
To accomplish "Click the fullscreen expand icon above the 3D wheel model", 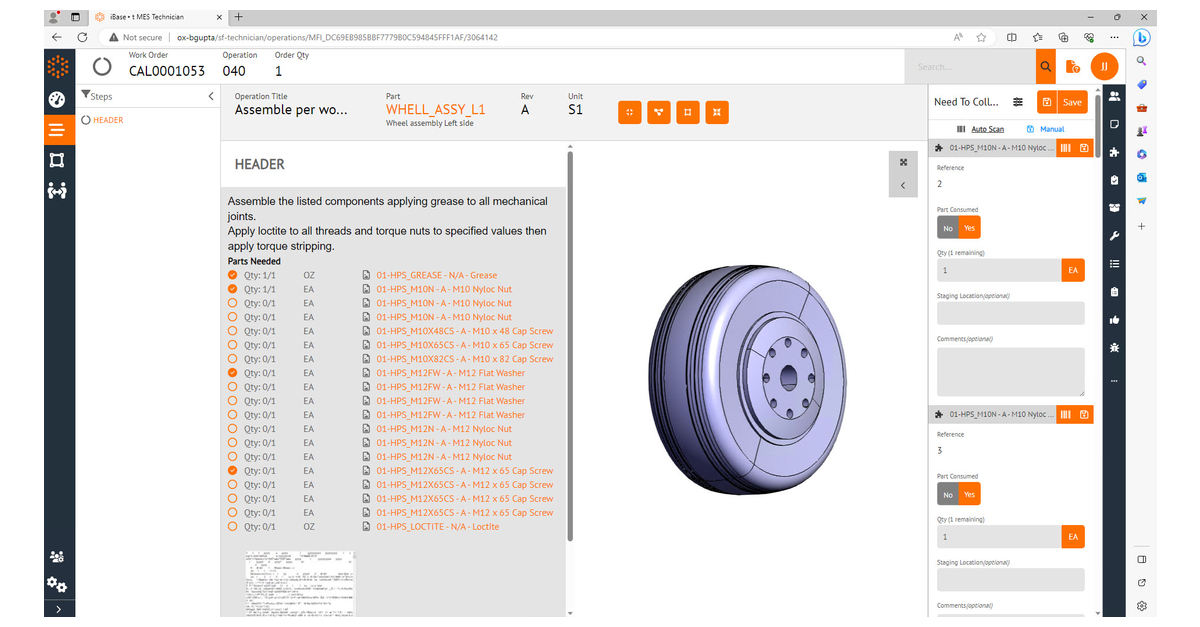I will (903, 161).
